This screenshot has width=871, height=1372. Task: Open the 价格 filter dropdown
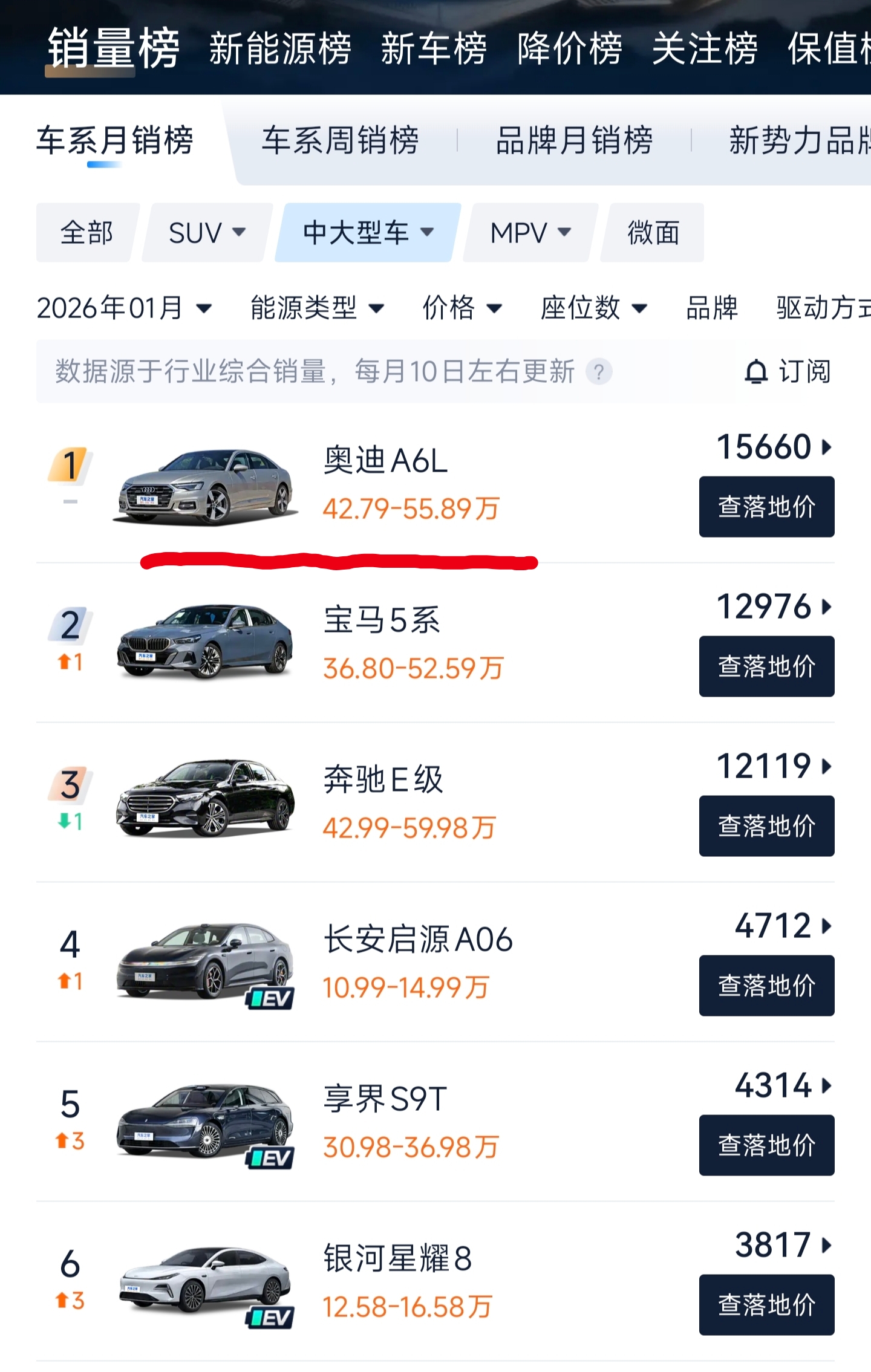(x=462, y=308)
